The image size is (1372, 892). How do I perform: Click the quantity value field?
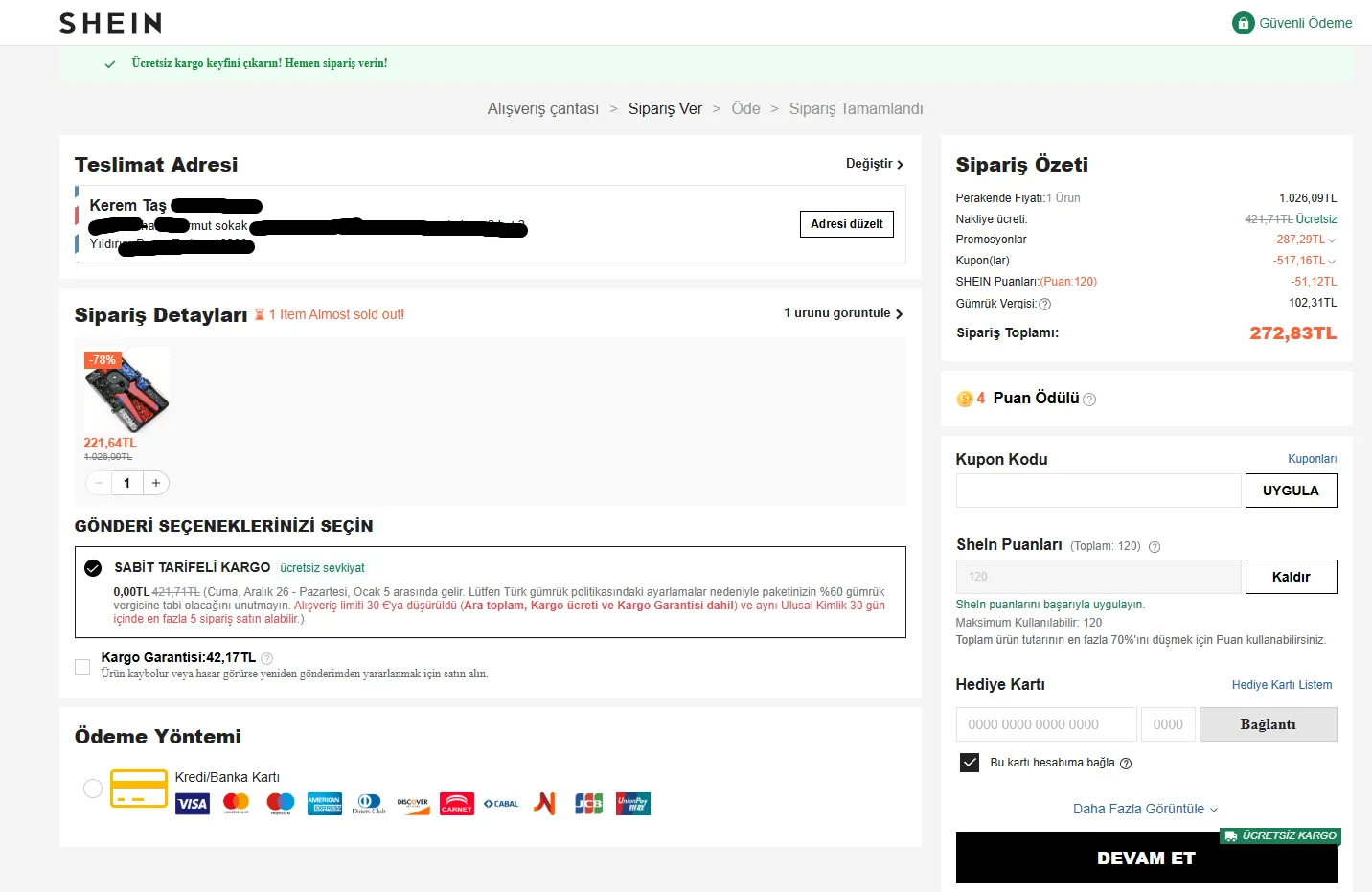(127, 483)
